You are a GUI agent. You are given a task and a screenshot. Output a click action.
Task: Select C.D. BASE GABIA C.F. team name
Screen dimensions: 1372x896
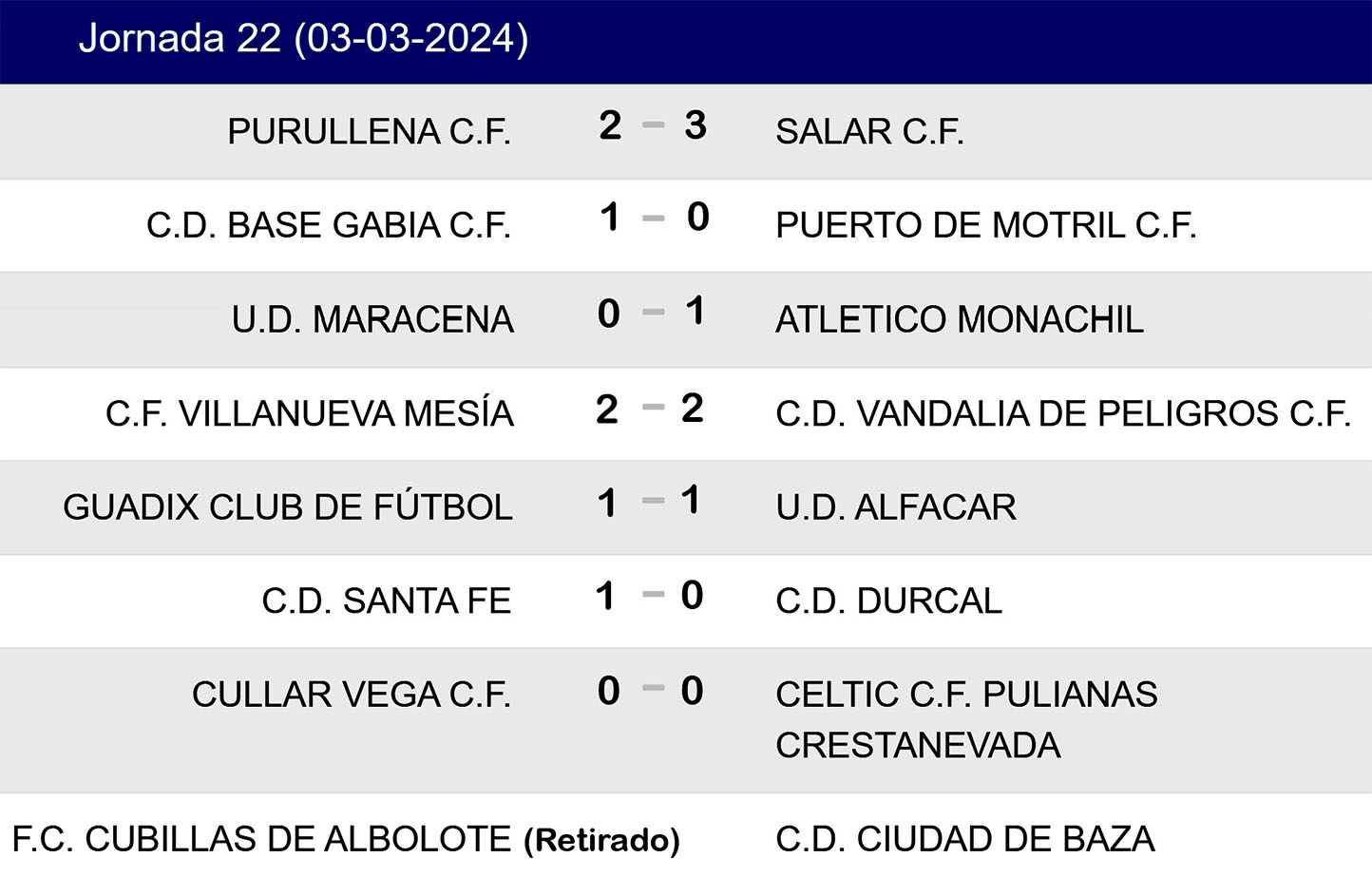coord(328,225)
